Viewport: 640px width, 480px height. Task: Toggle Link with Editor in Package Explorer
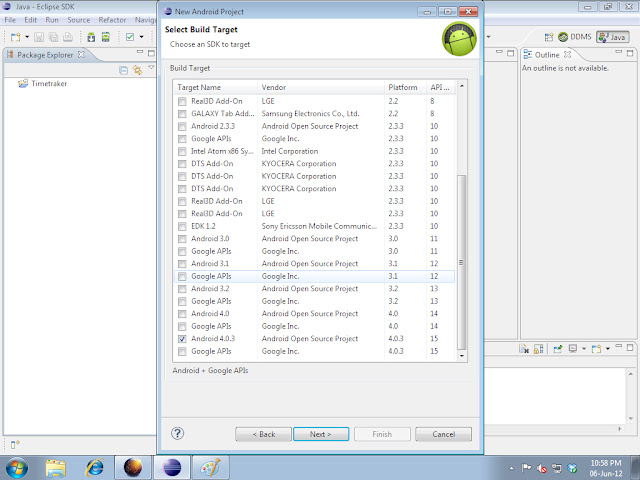click(138, 70)
